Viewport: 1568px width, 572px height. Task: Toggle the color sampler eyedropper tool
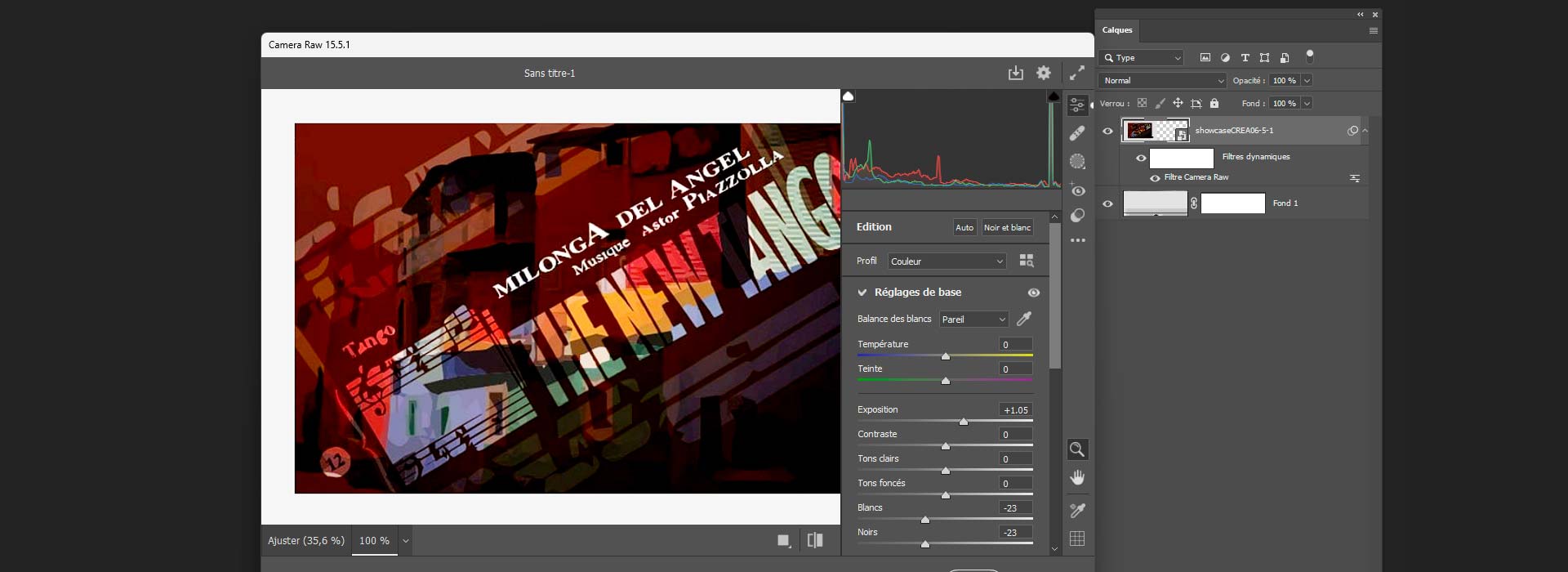pyautogui.click(x=1077, y=511)
